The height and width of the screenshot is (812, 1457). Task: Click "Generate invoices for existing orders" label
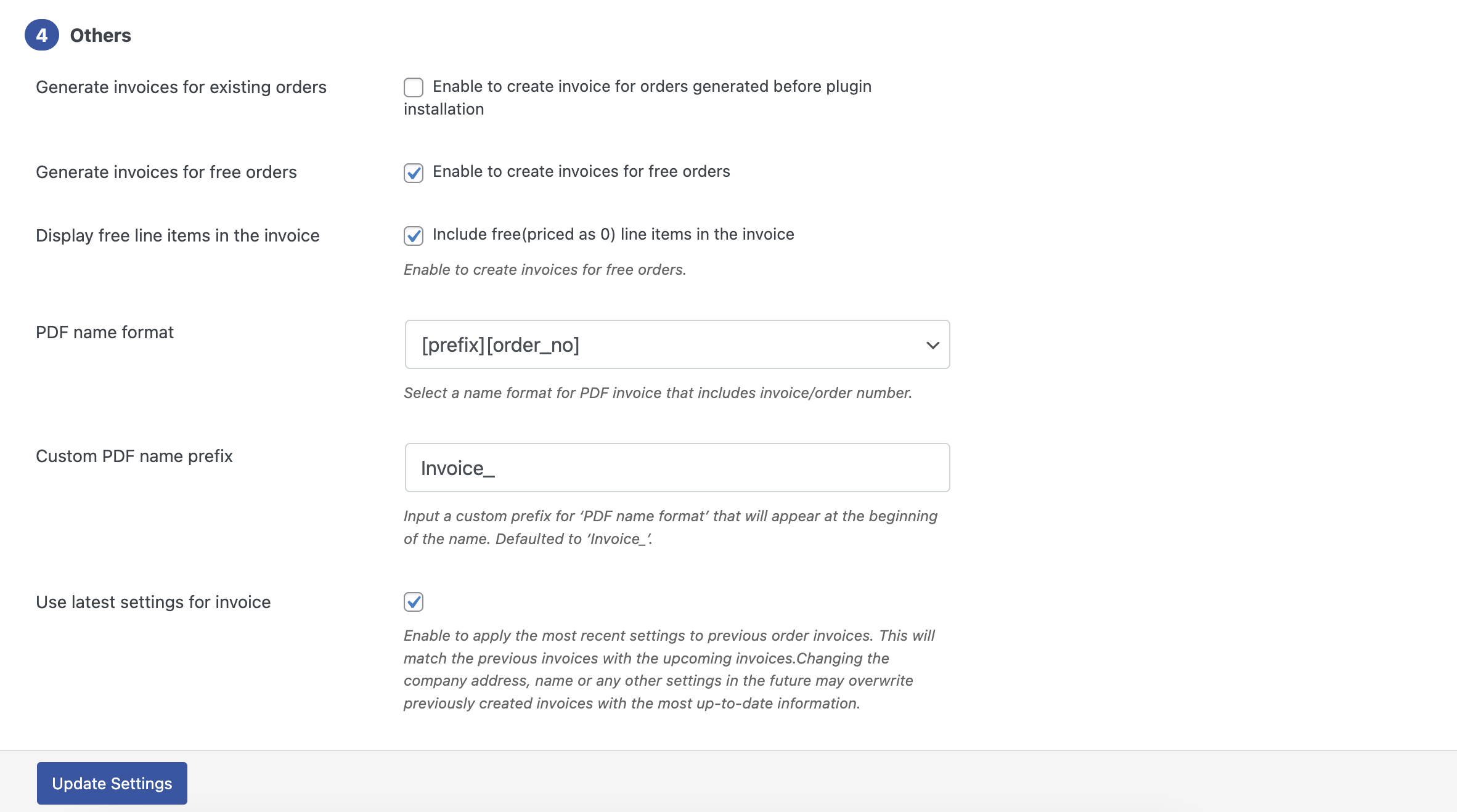[181, 87]
